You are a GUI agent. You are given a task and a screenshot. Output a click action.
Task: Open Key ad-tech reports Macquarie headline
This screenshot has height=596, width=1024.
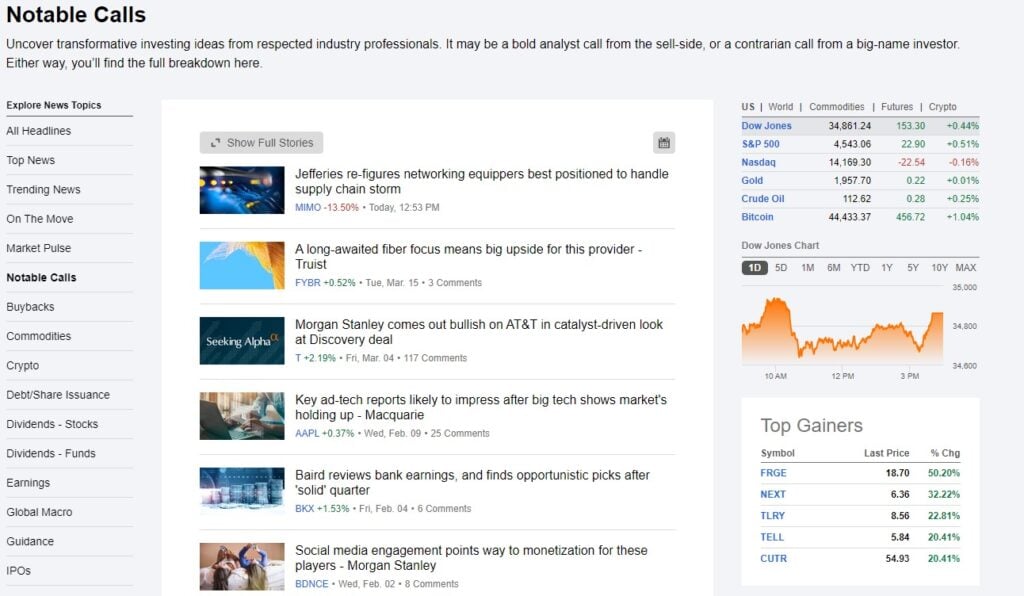[481, 407]
